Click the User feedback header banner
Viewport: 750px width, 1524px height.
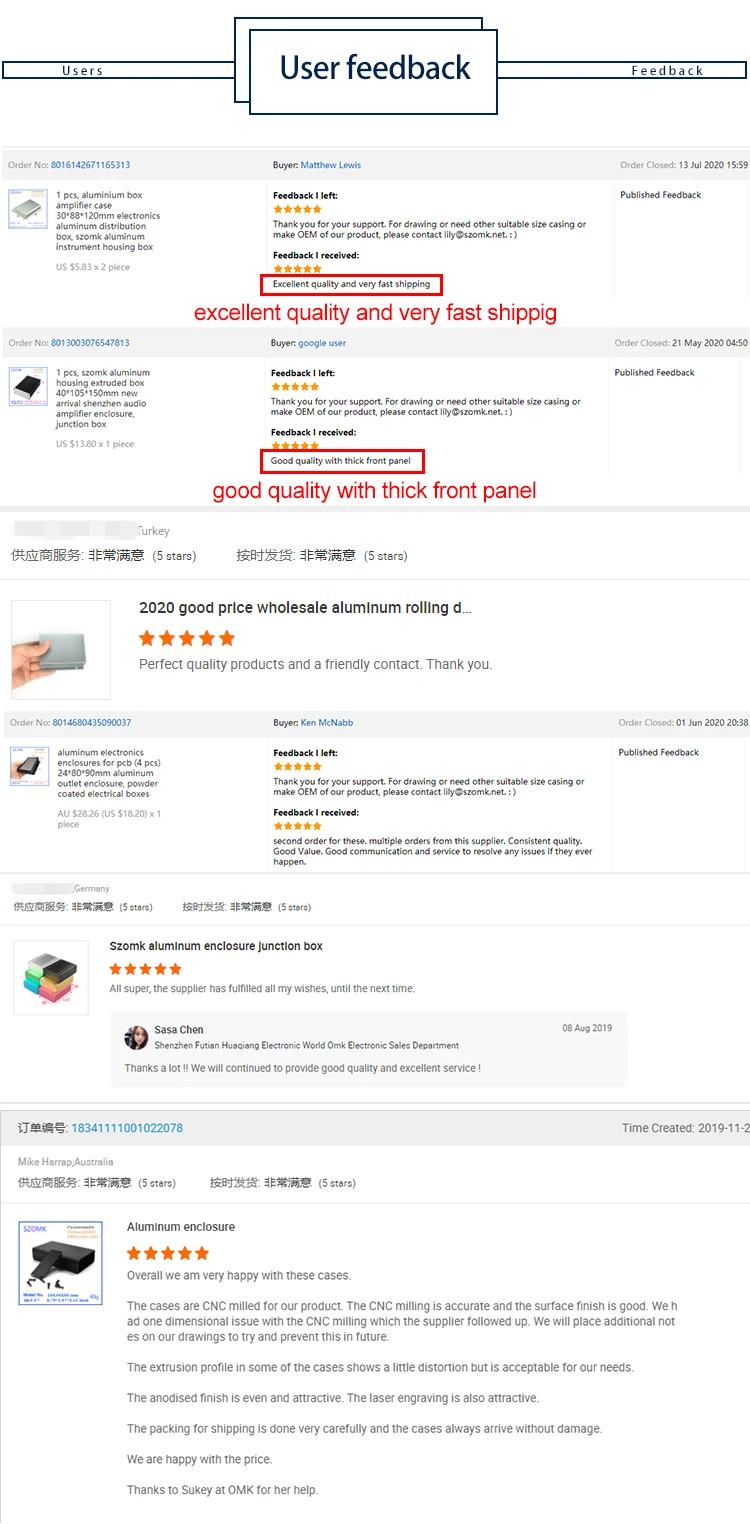tap(374, 70)
